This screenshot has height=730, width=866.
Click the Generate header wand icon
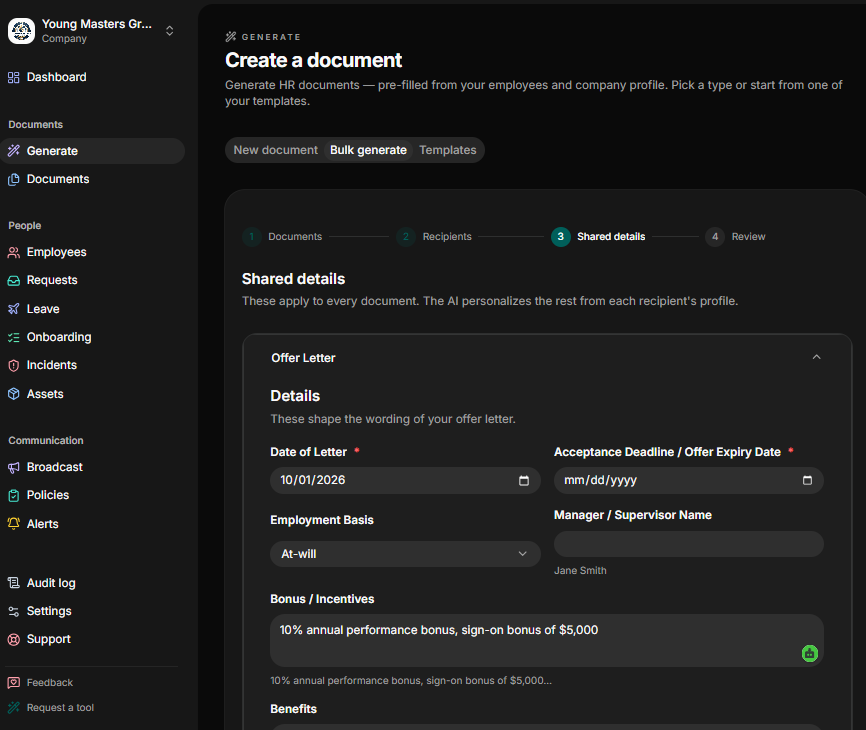click(231, 37)
